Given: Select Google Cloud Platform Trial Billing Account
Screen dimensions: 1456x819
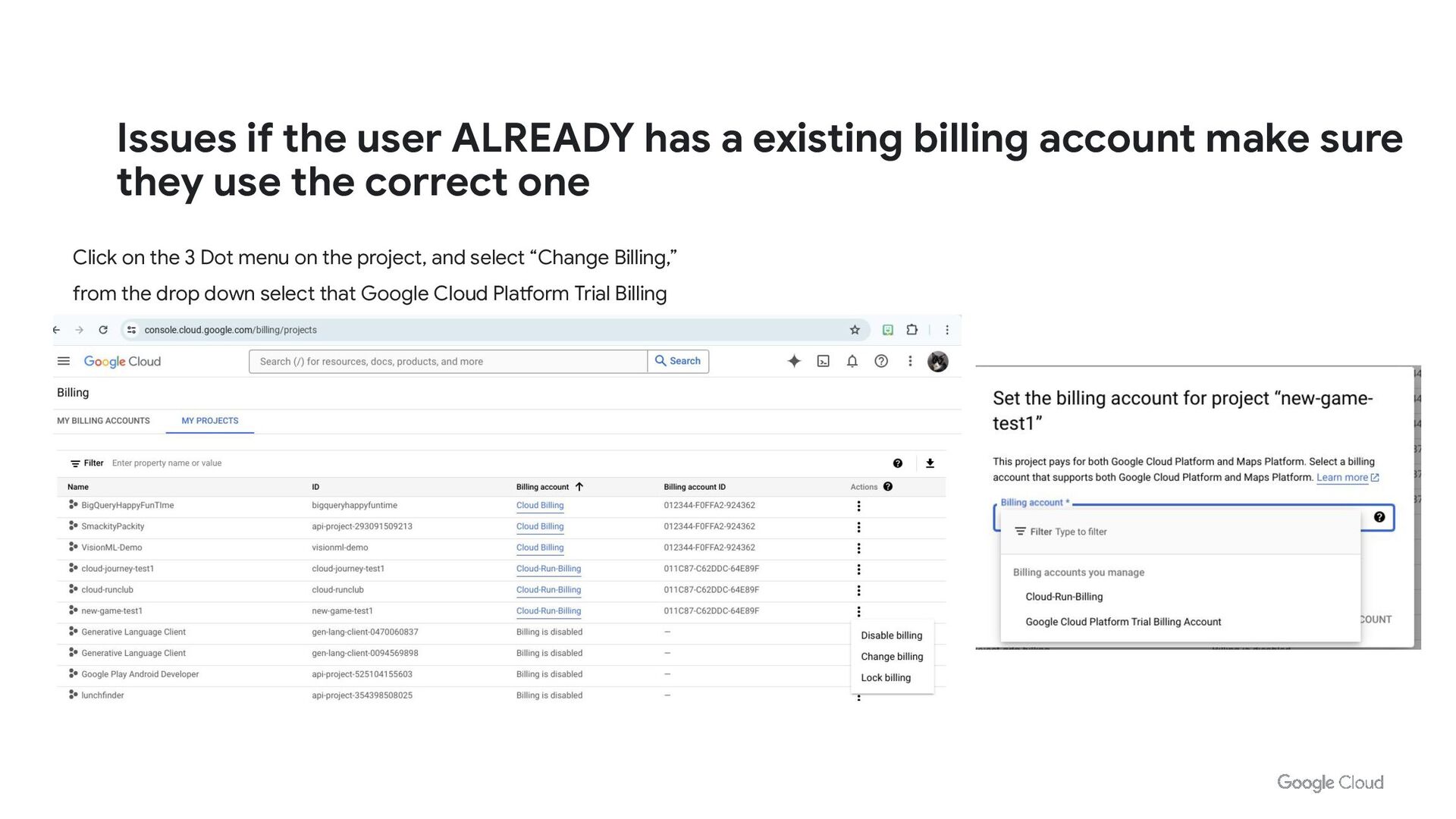Looking at the screenshot, I should click(x=1122, y=622).
